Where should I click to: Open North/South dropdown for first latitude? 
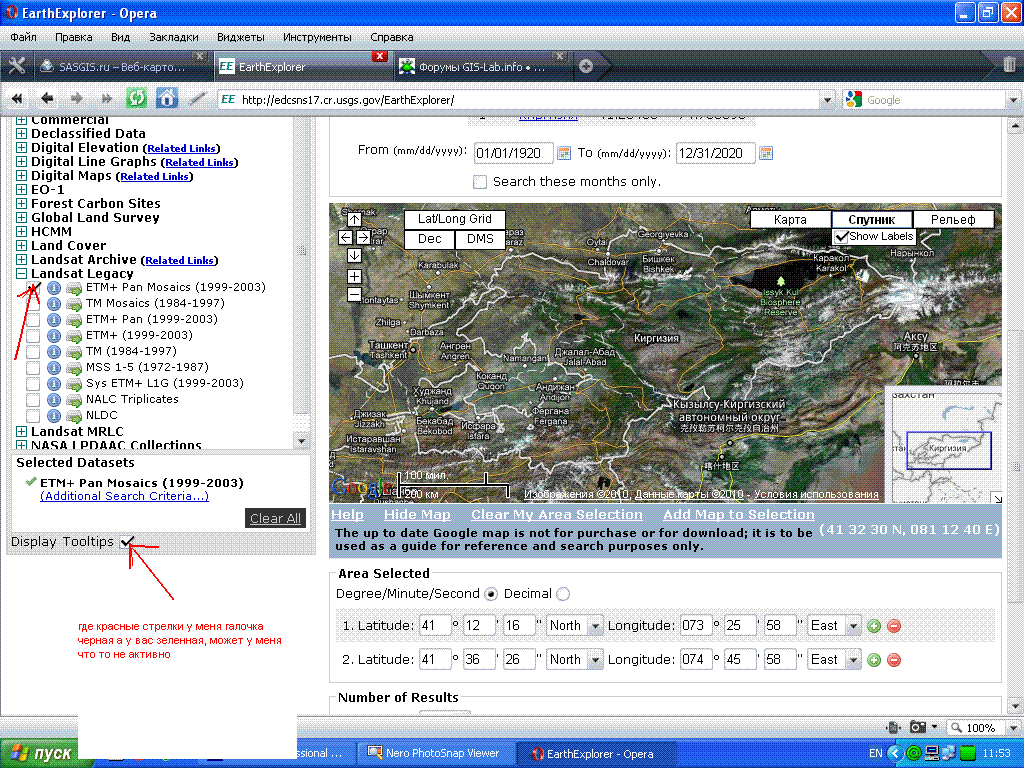point(595,626)
